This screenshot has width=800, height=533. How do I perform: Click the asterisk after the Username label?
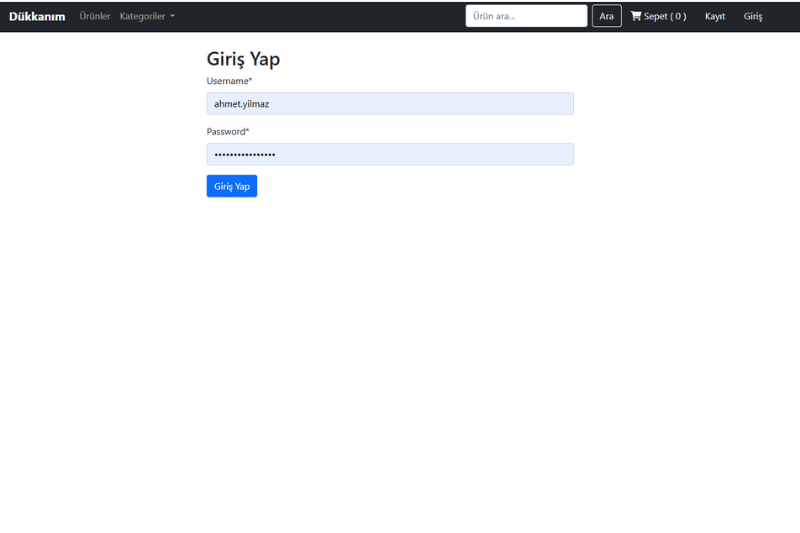[250, 80]
